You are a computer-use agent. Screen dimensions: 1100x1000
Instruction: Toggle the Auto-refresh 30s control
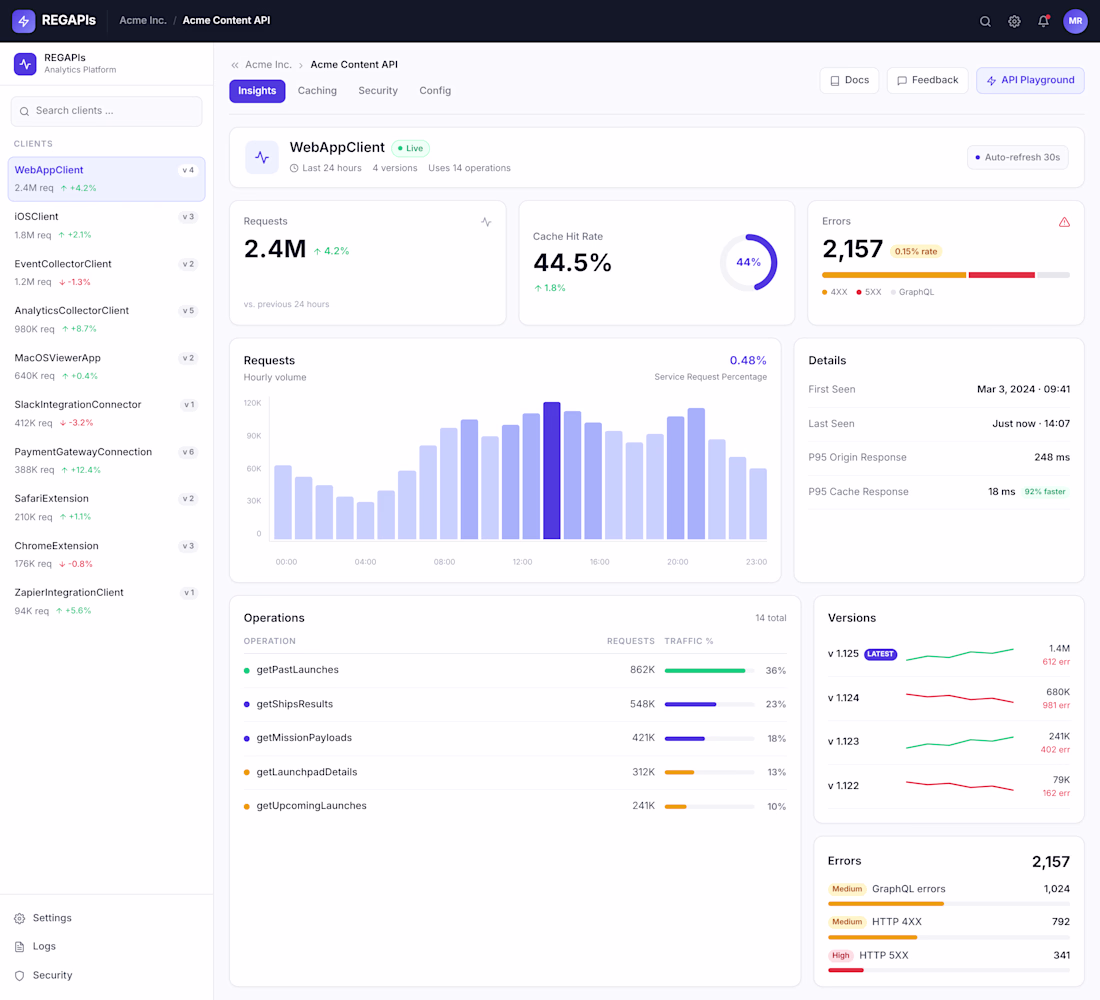[x=1017, y=157]
